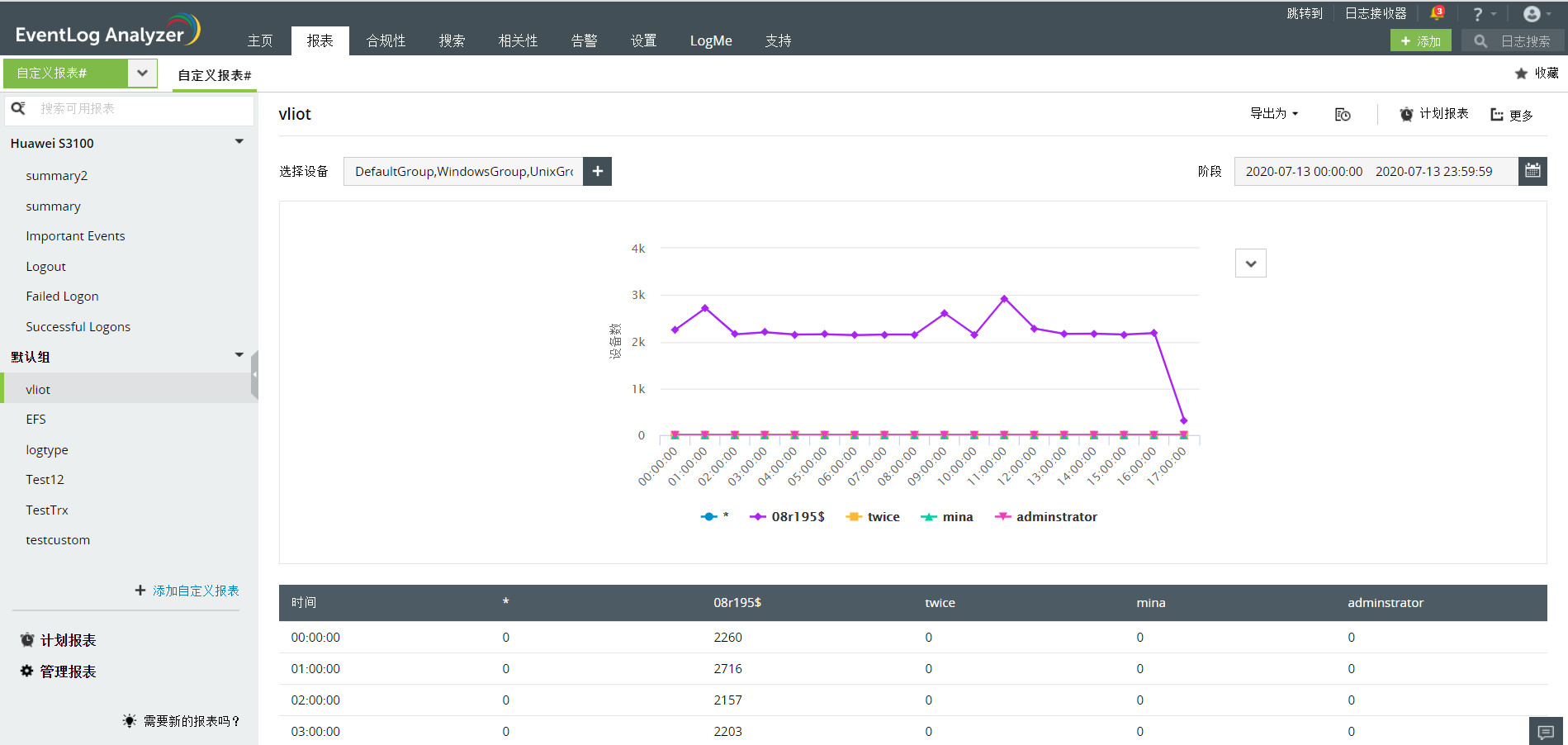Open the export history icon next to 导出为

pyautogui.click(x=1342, y=114)
